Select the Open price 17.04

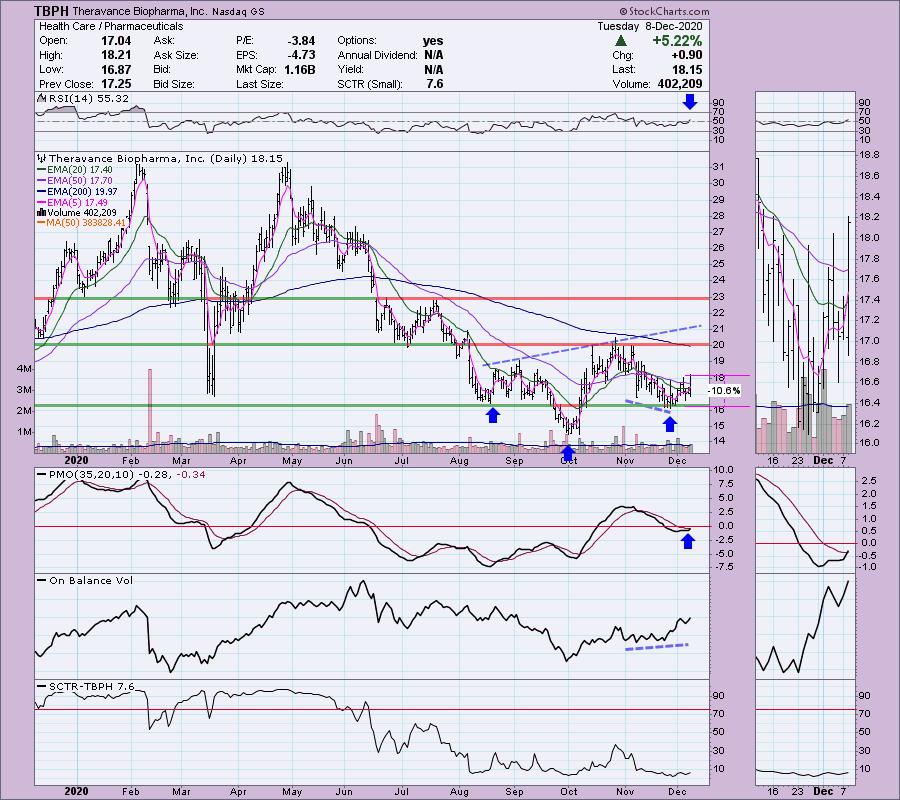(x=116, y=41)
